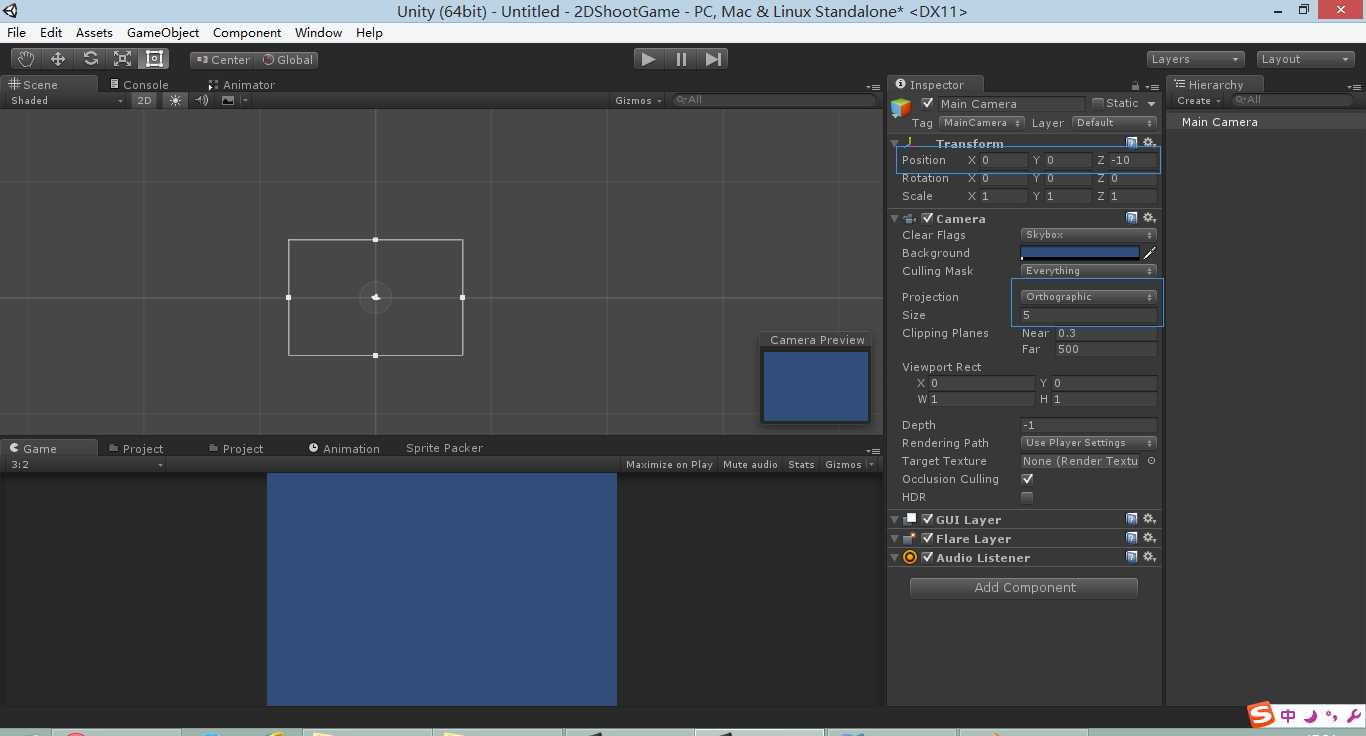Open Camera component help icon
Image resolution: width=1366 pixels, height=736 pixels.
pyautogui.click(x=1132, y=218)
